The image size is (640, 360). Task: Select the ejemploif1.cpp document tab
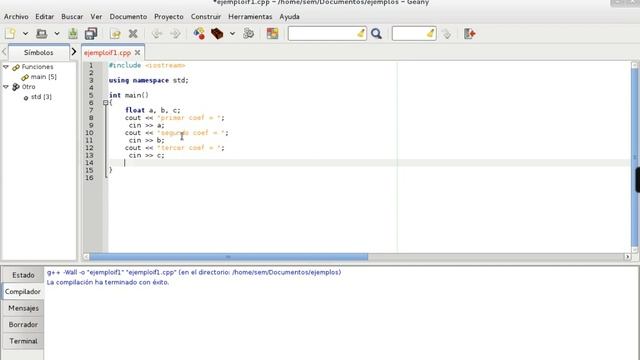[x=107, y=53]
